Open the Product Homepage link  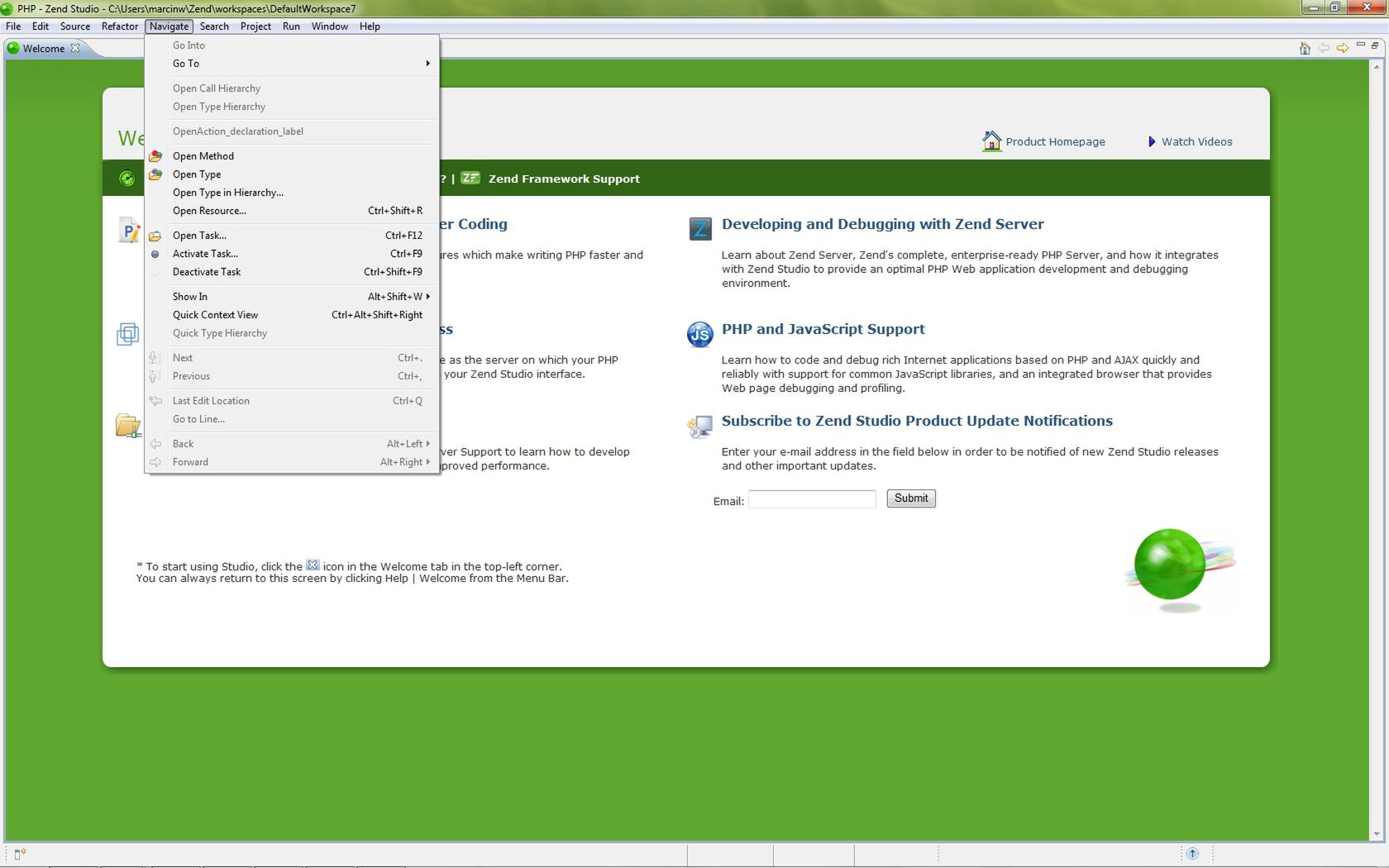click(1055, 141)
